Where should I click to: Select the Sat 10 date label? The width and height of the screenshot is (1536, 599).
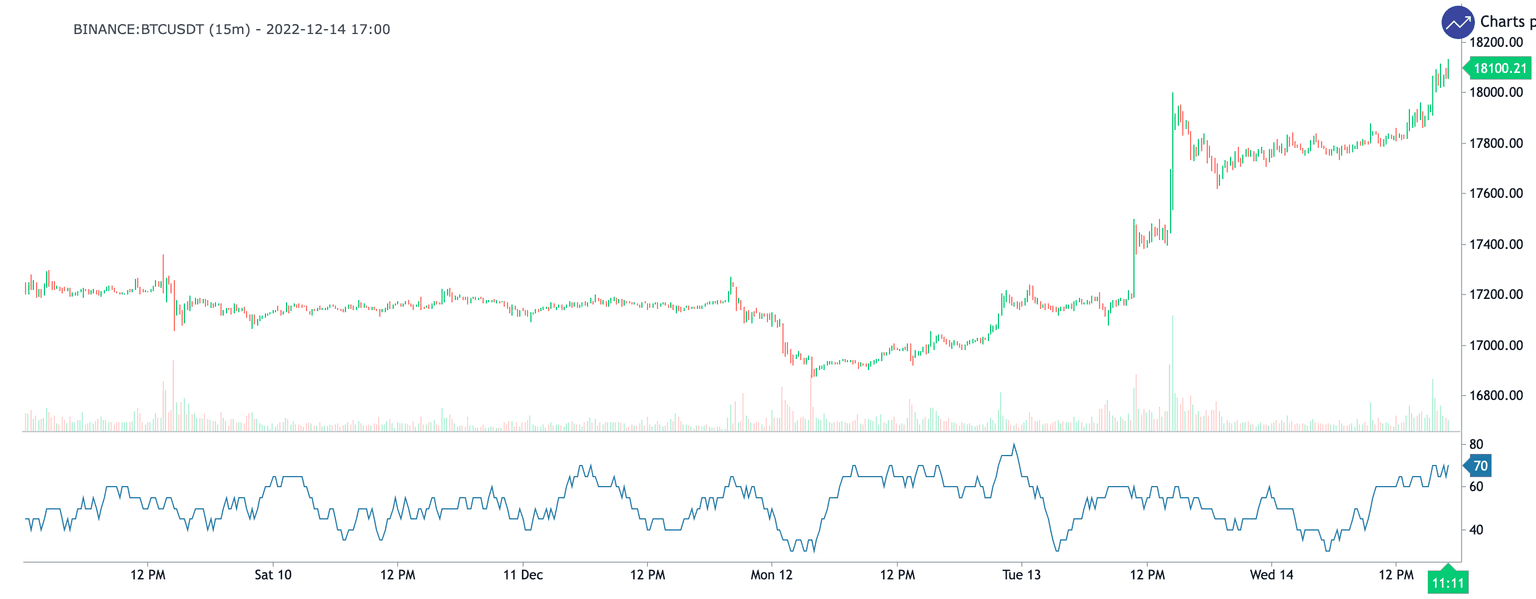(x=273, y=575)
